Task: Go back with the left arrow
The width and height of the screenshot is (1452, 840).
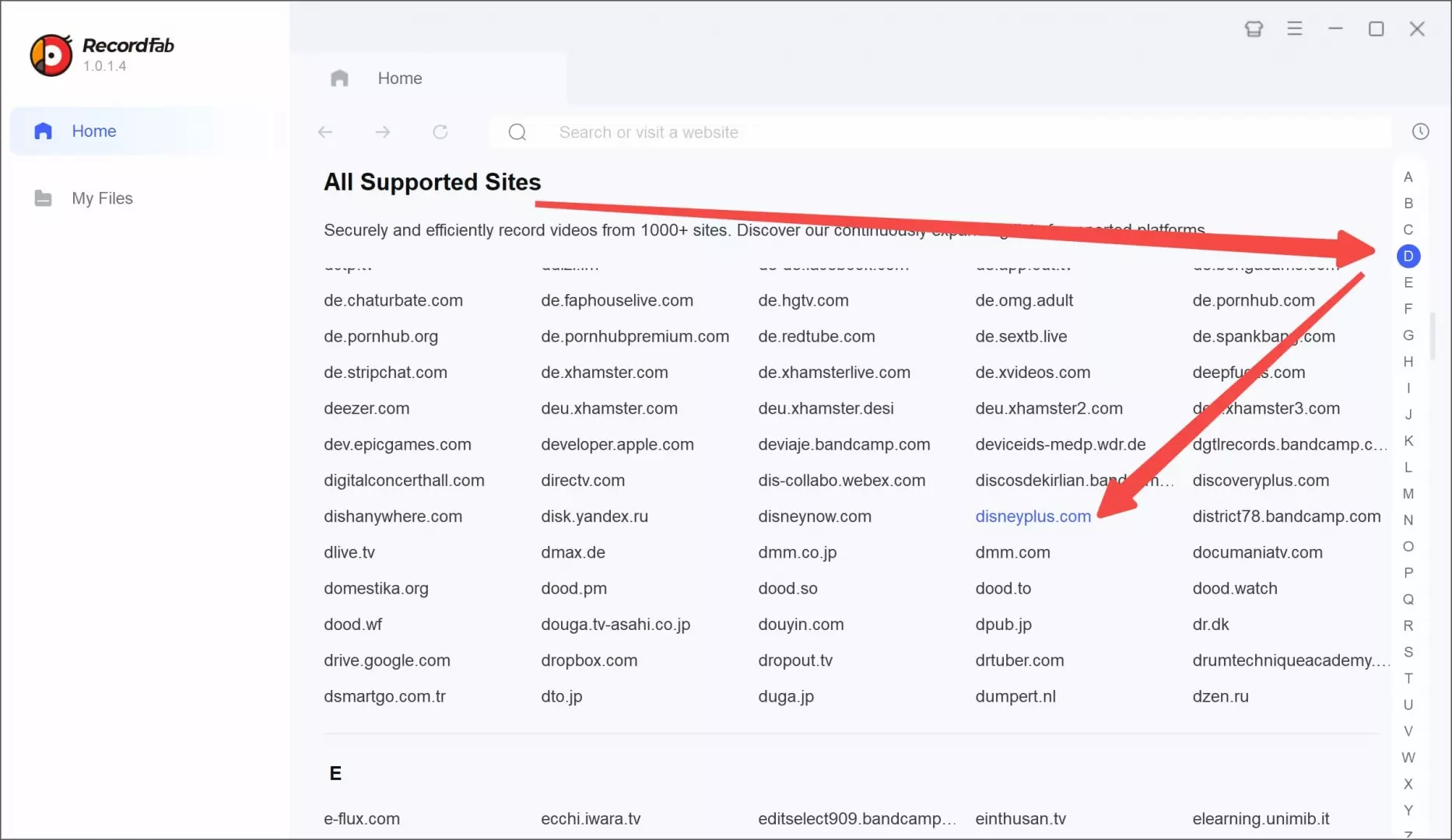Action: pos(325,132)
